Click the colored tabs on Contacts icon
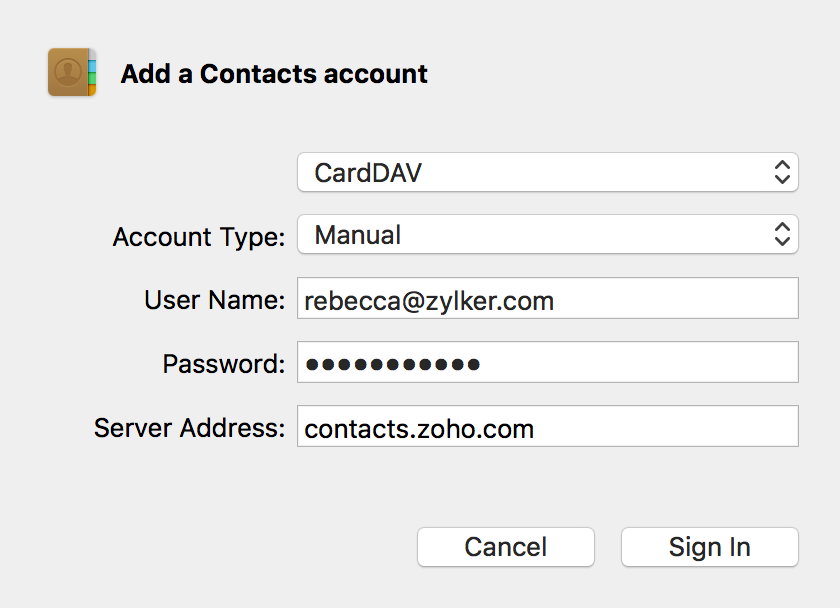This screenshot has height=608, width=840. 92,73
